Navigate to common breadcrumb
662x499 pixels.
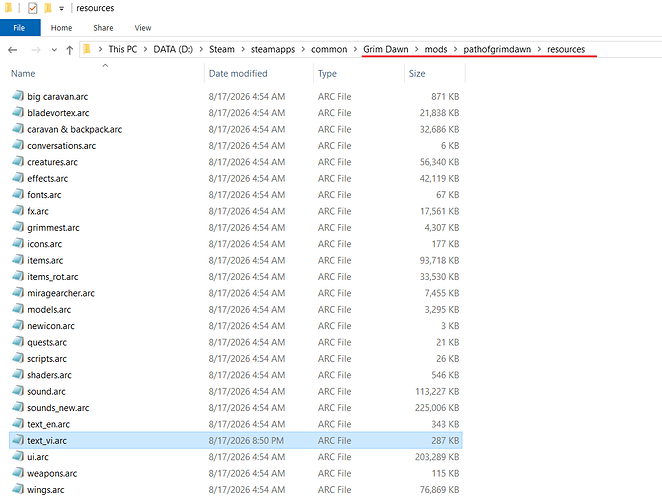[329, 49]
